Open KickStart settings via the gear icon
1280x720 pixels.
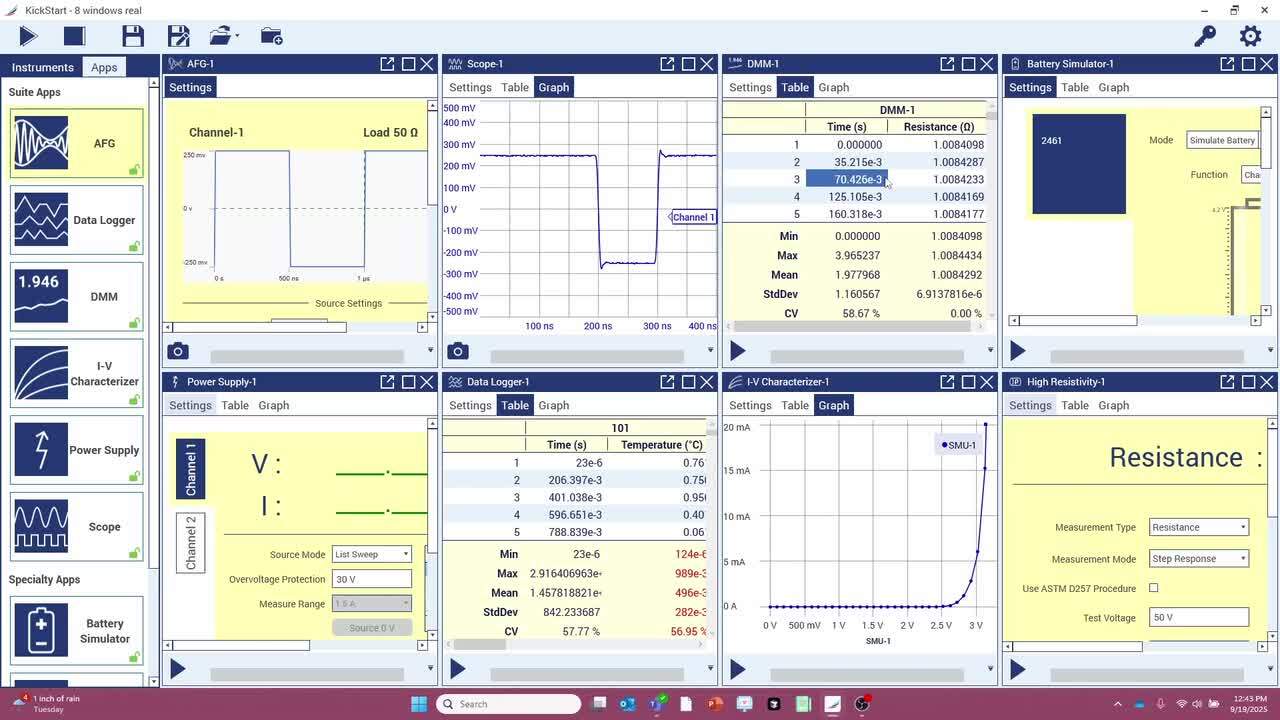[1248, 35]
